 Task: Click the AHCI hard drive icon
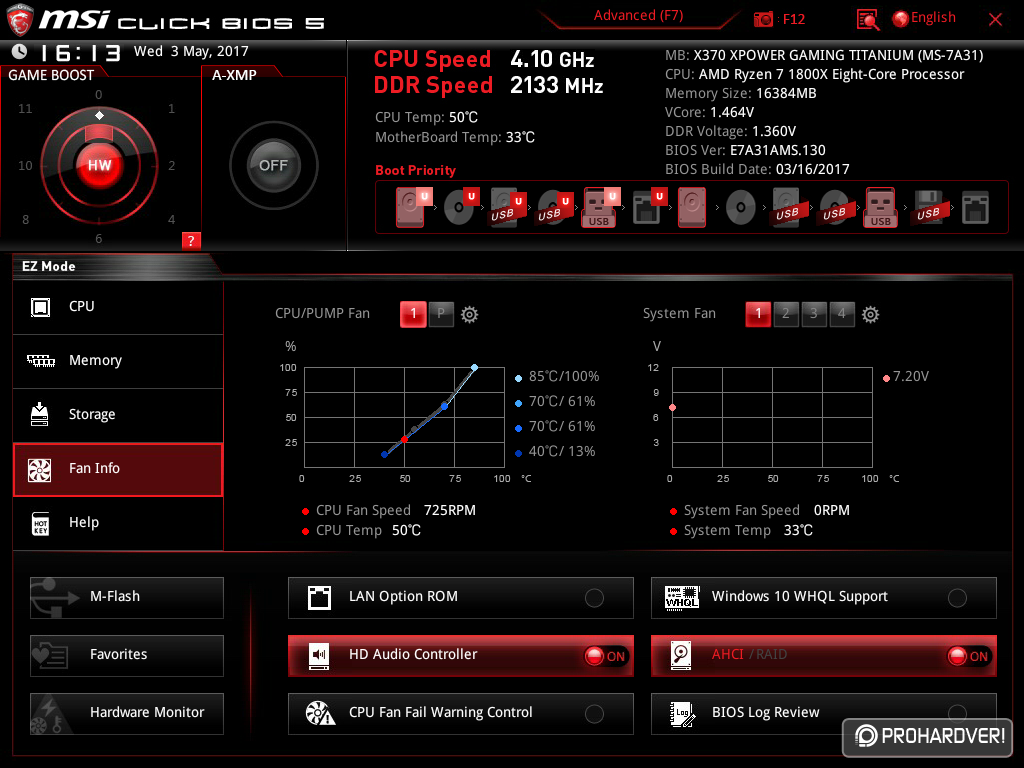click(681, 656)
